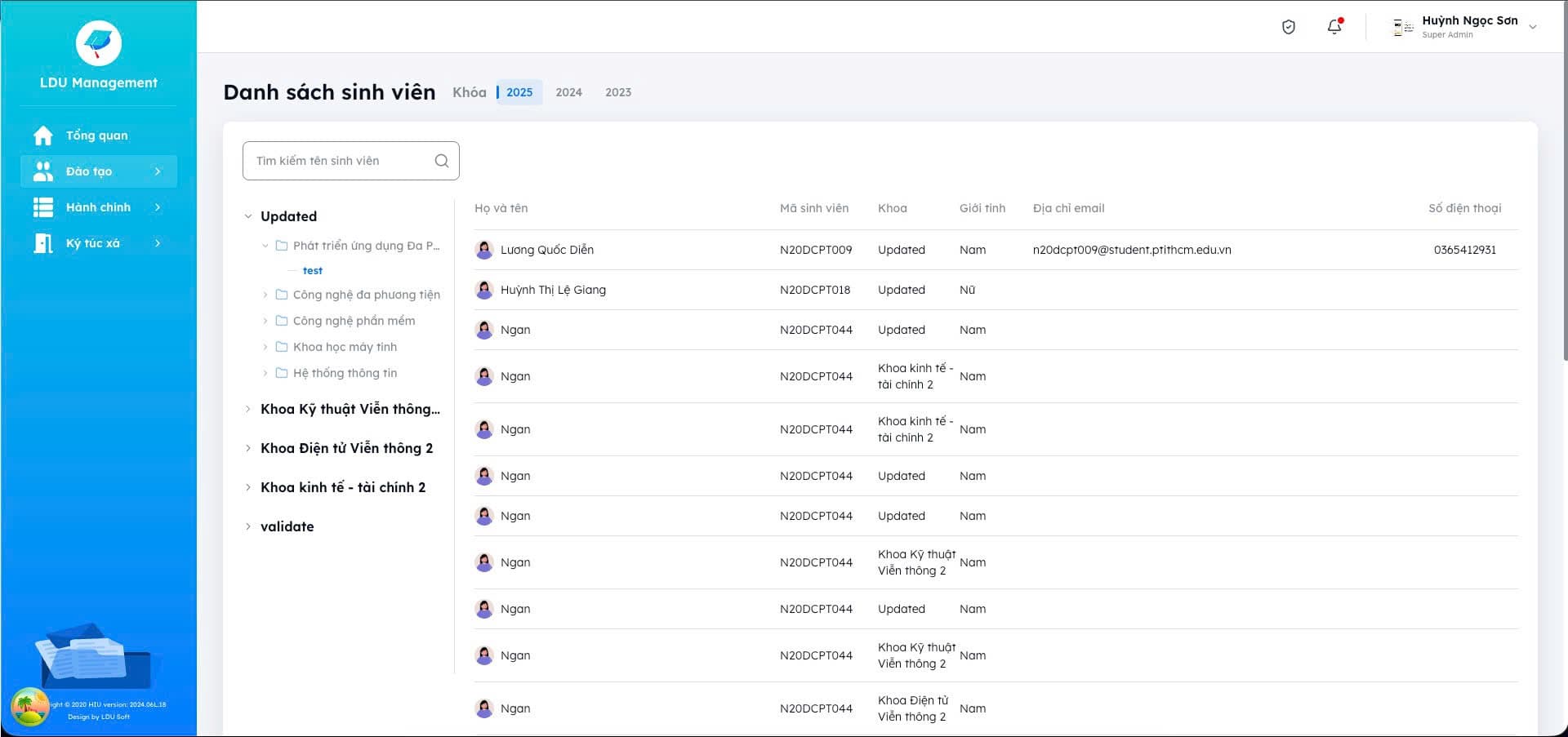Viewport: 1568px width, 737px height.
Task: Open the Tổng quan home icon
Action: [43, 135]
